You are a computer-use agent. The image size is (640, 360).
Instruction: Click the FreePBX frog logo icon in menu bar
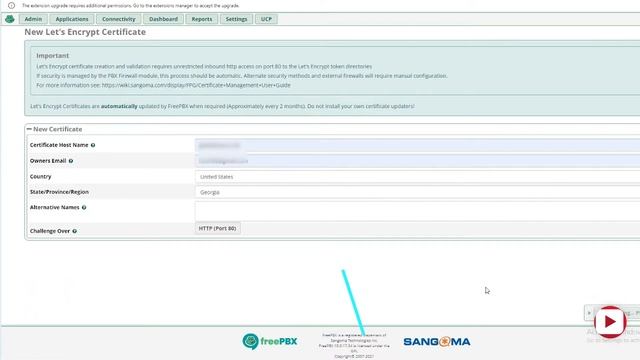coord(10,19)
